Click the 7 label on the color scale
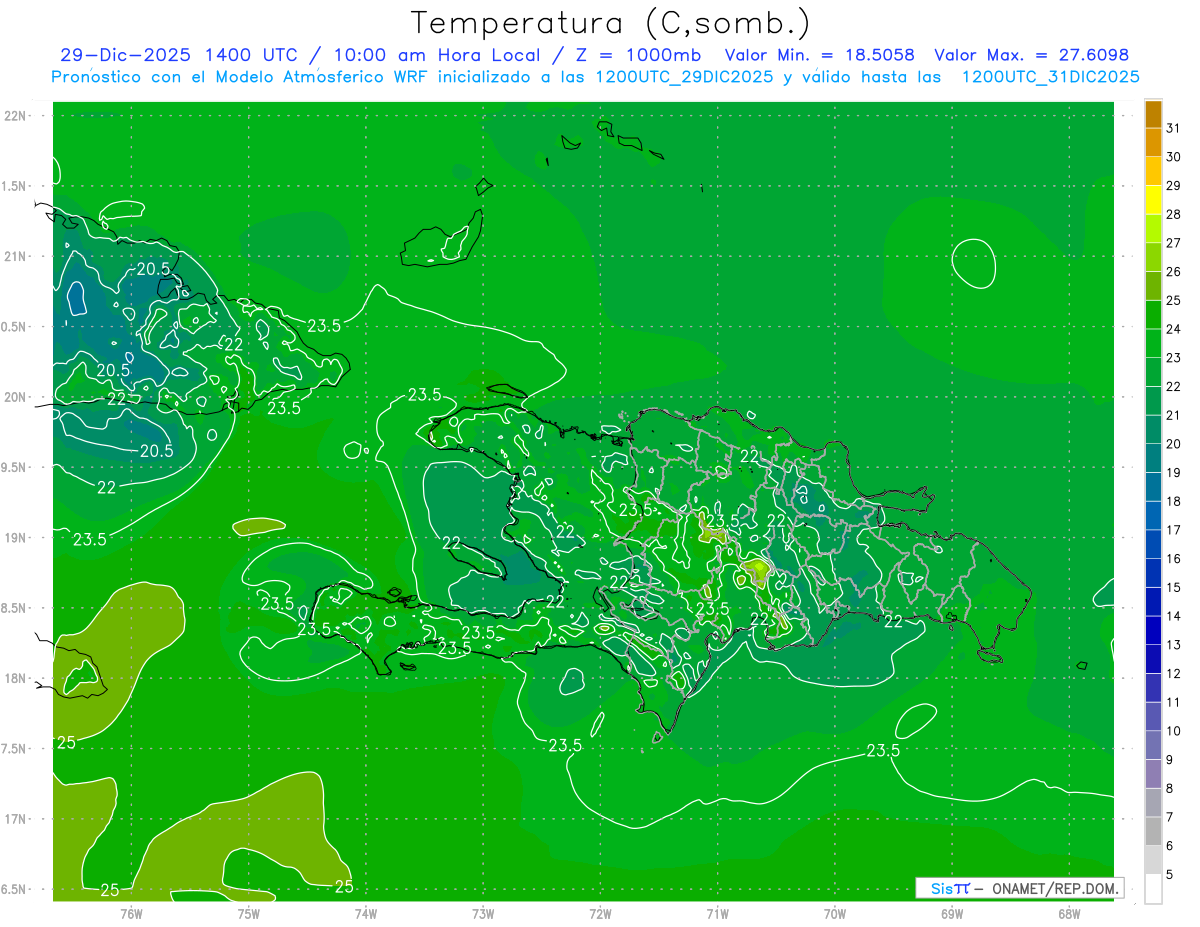1200x927 pixels. point(1170,817)
